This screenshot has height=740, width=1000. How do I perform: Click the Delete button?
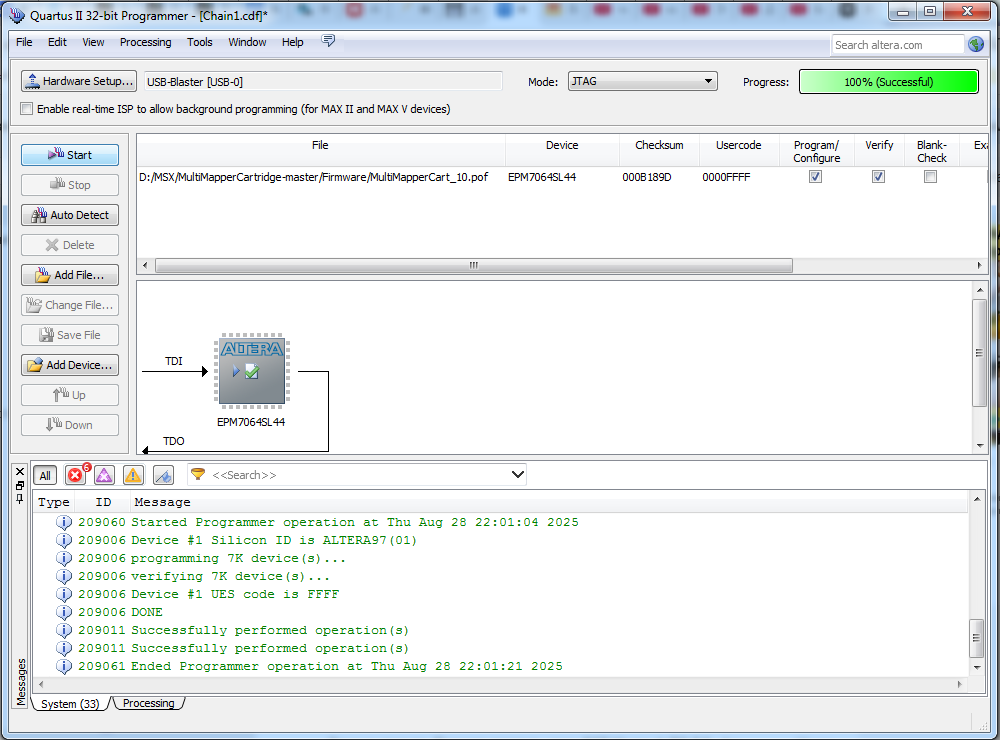[x=70, y=245]
